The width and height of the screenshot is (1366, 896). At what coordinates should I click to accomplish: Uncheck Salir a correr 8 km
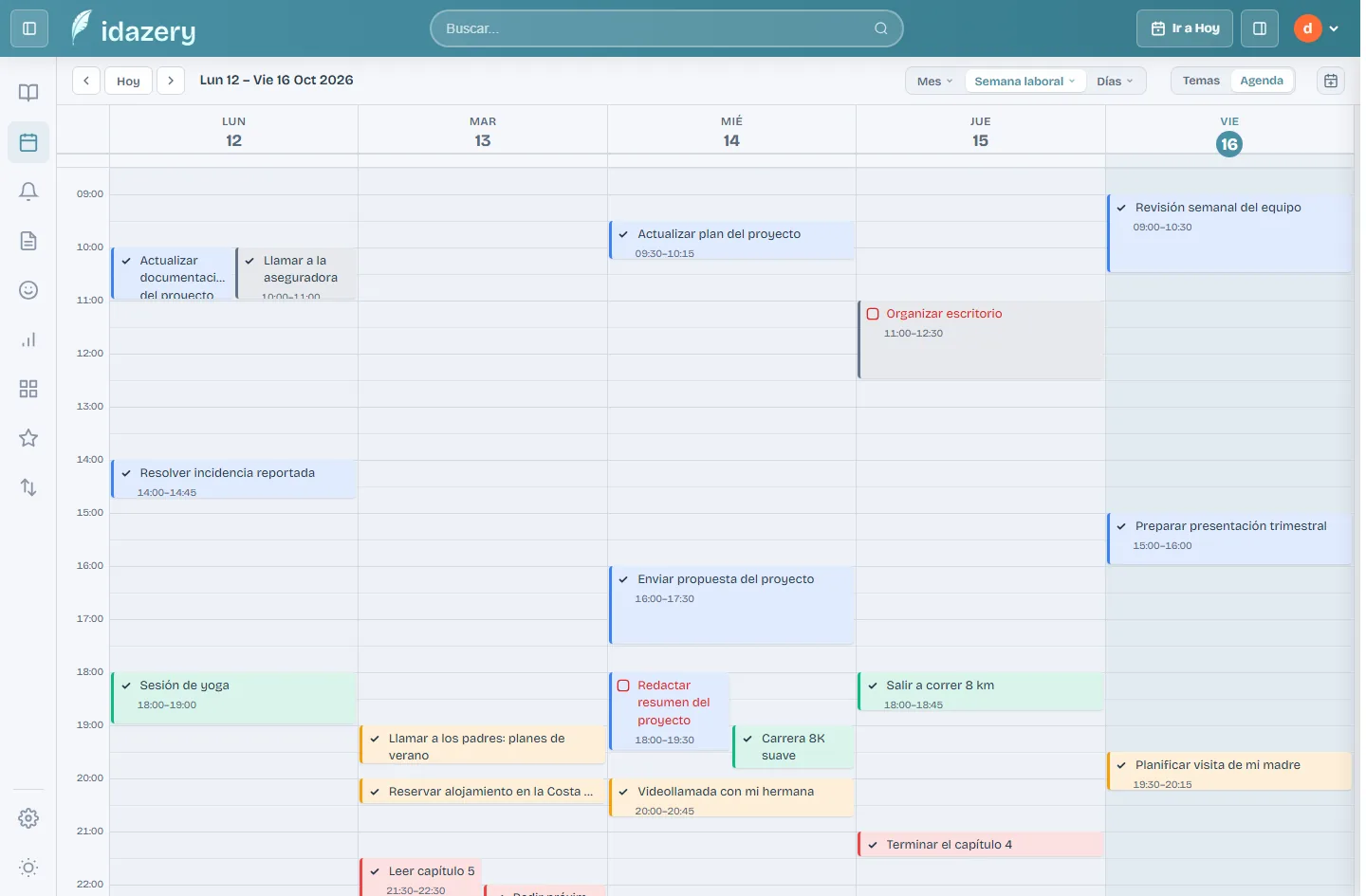pyautogui.click(x=873, y=686)
